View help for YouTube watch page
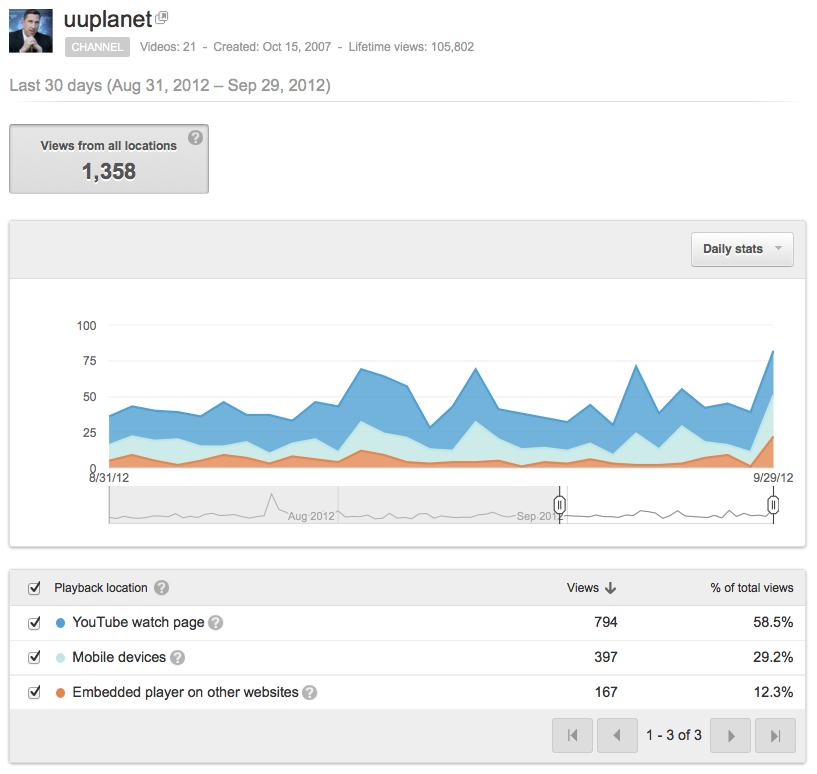The image size is (817, 774). (x=217, y=622)
